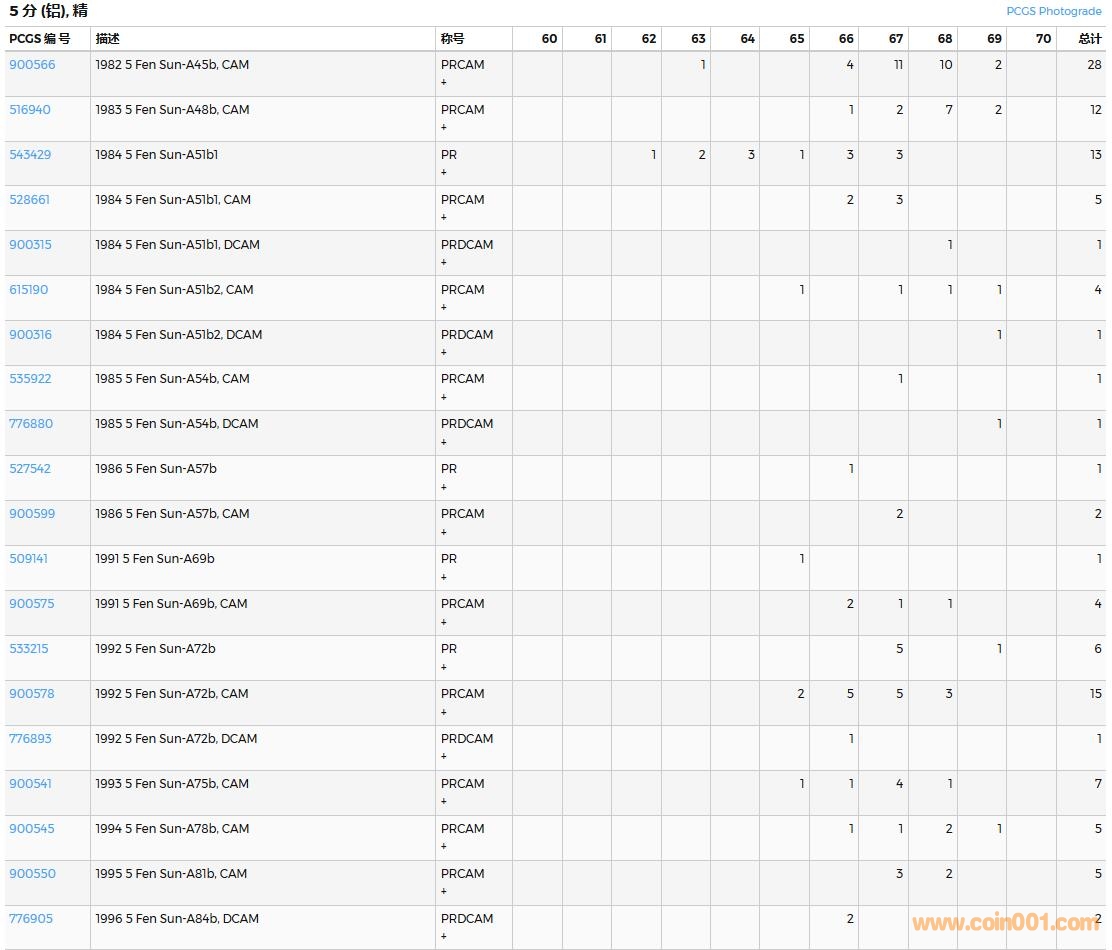Click the total count 28 for 1982 coin

tap(1094, 65)
